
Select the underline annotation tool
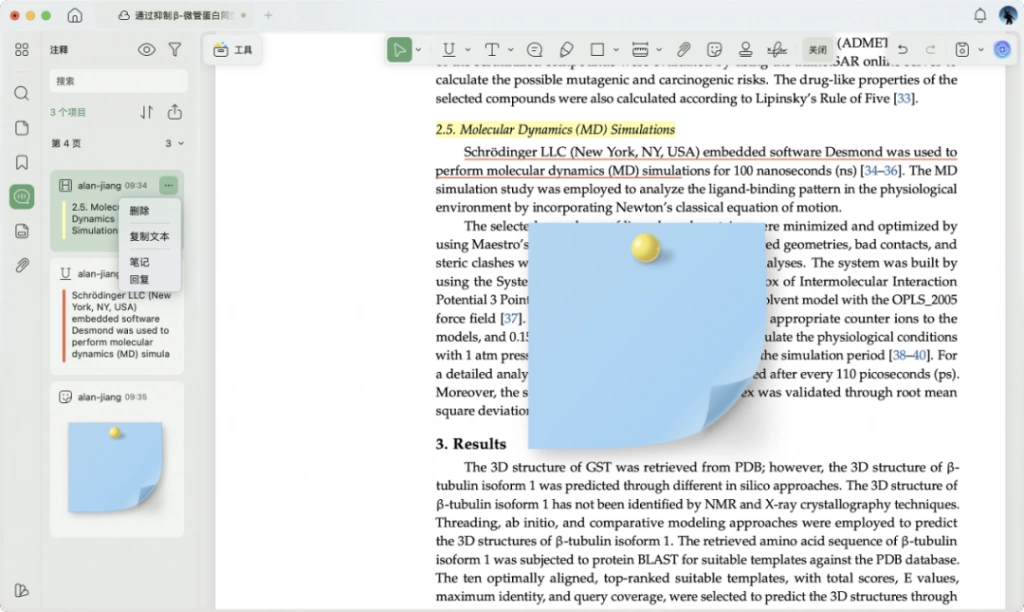[449, 50]
